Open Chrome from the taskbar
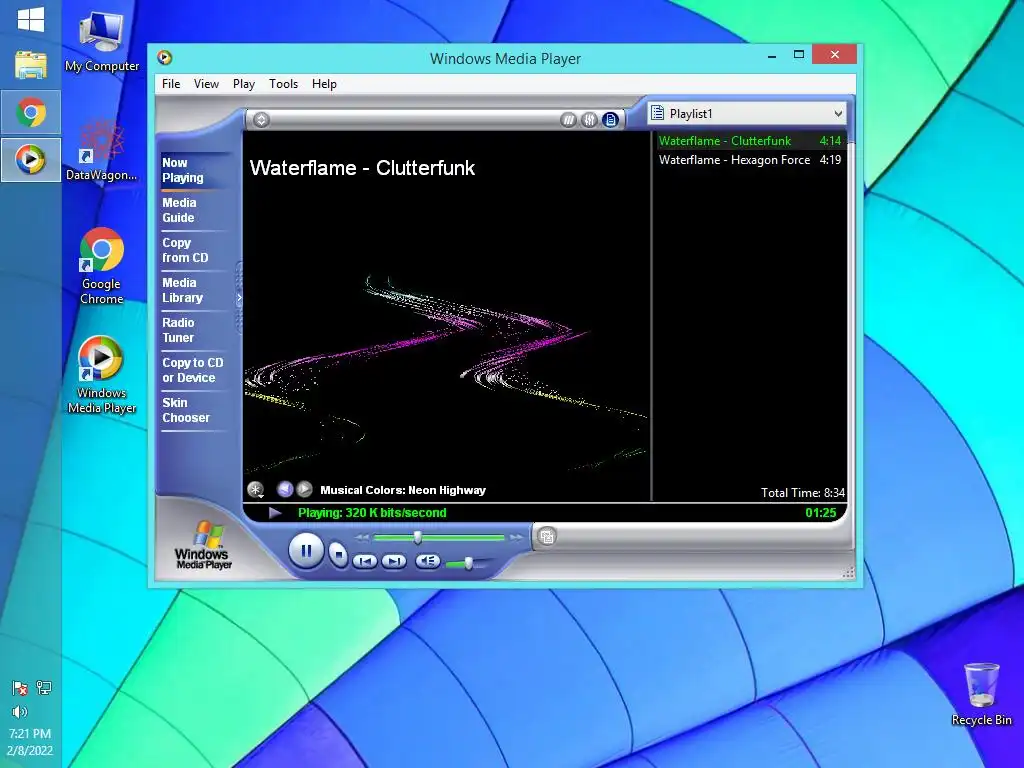This screenshot has width=1024, height=768. point(31,112)
